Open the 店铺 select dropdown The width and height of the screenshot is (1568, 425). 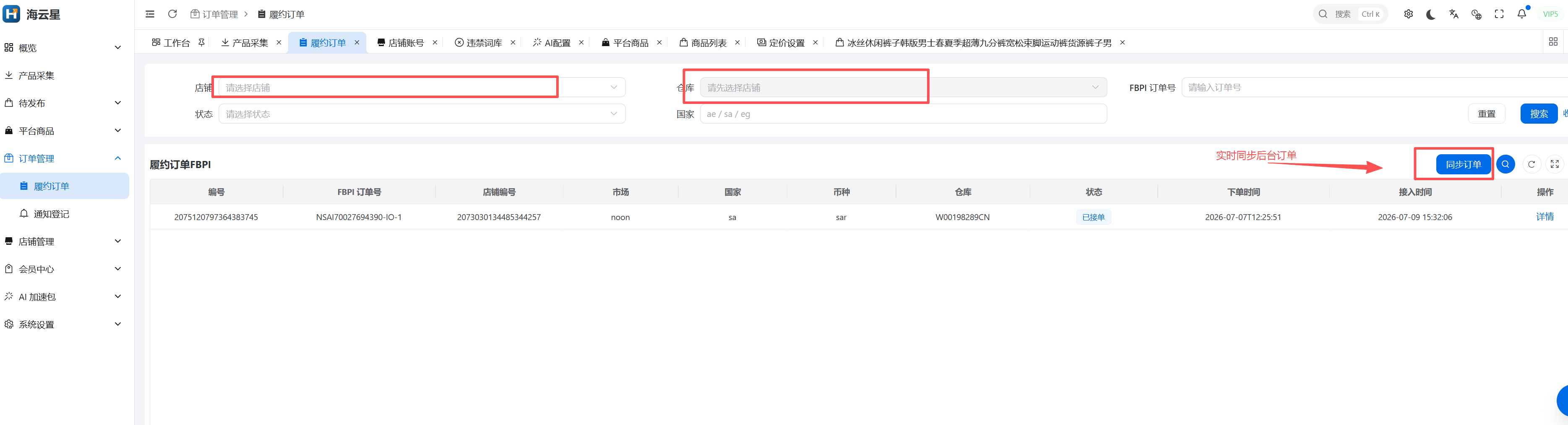pos(422,88)
